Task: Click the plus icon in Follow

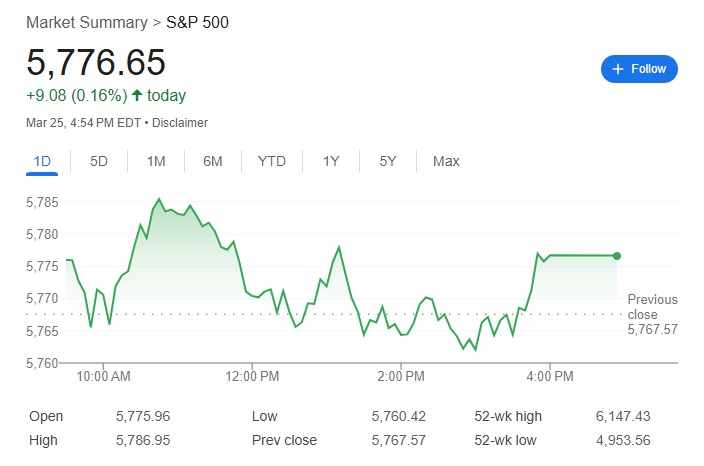Action: pos(618,69)
